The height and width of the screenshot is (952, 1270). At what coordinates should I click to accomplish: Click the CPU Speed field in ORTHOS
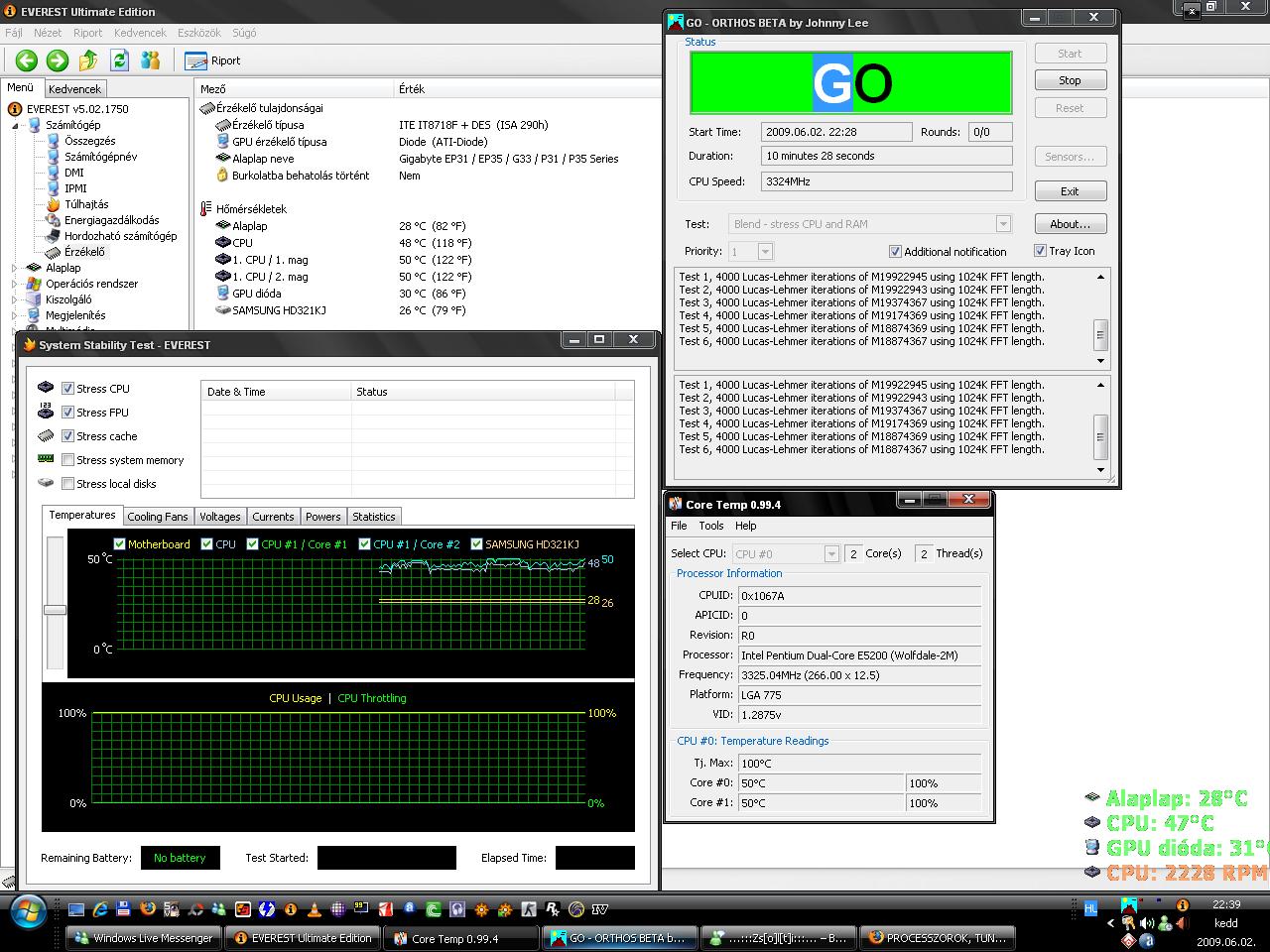point(886,181)
